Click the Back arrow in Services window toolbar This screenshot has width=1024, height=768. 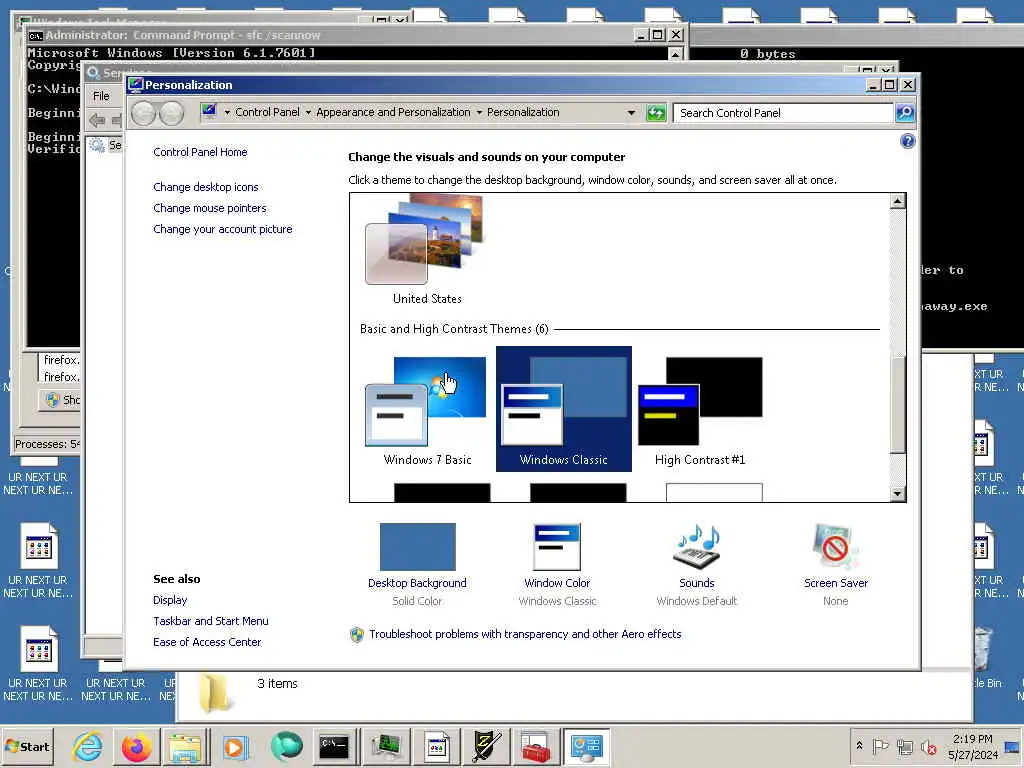[x=97, y=120]
